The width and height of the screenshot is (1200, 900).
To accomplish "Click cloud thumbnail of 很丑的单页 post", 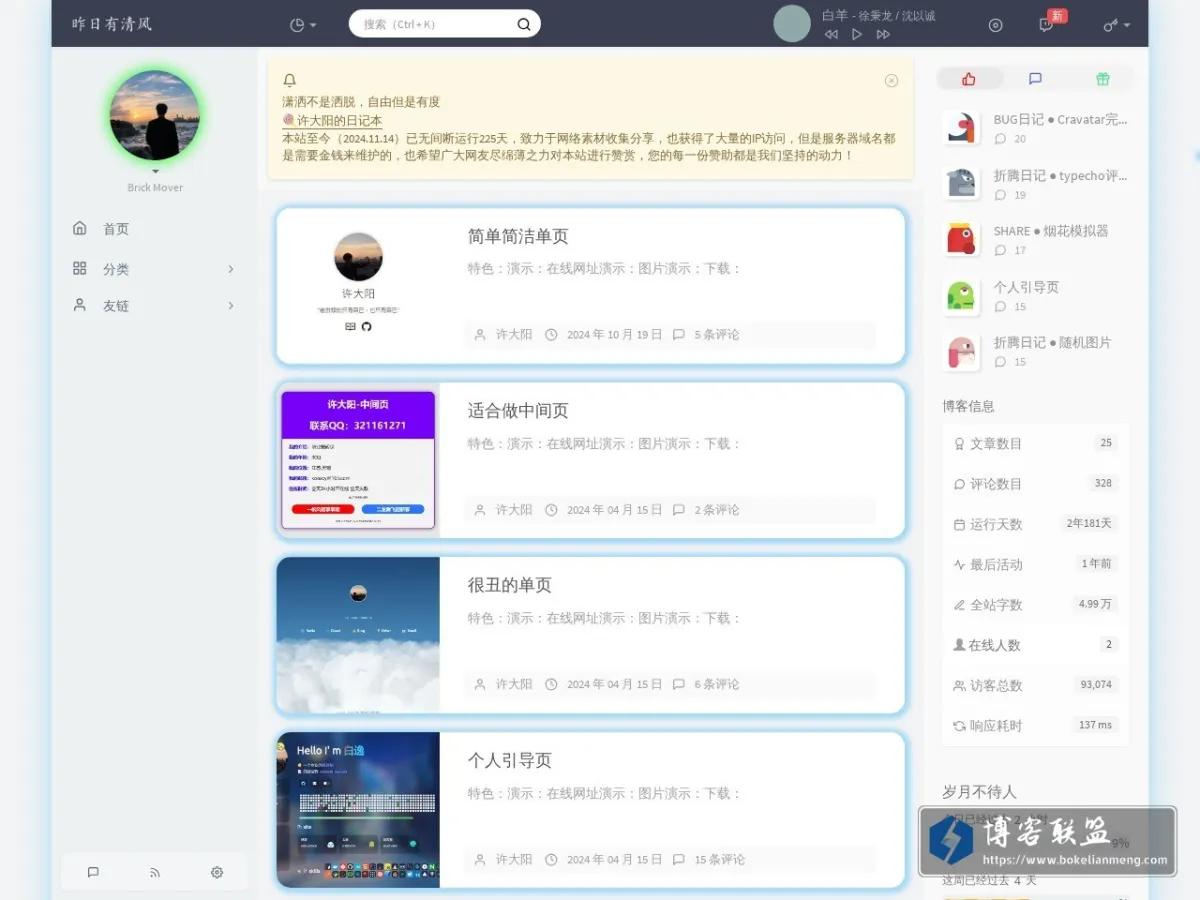I will pos(358,635).
